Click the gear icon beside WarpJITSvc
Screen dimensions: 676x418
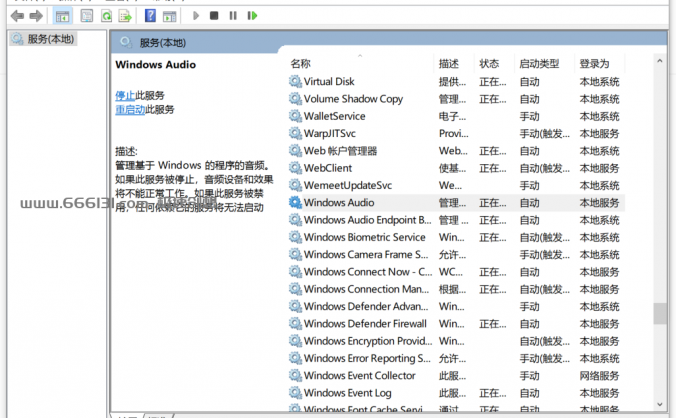[x=295, y=133]
